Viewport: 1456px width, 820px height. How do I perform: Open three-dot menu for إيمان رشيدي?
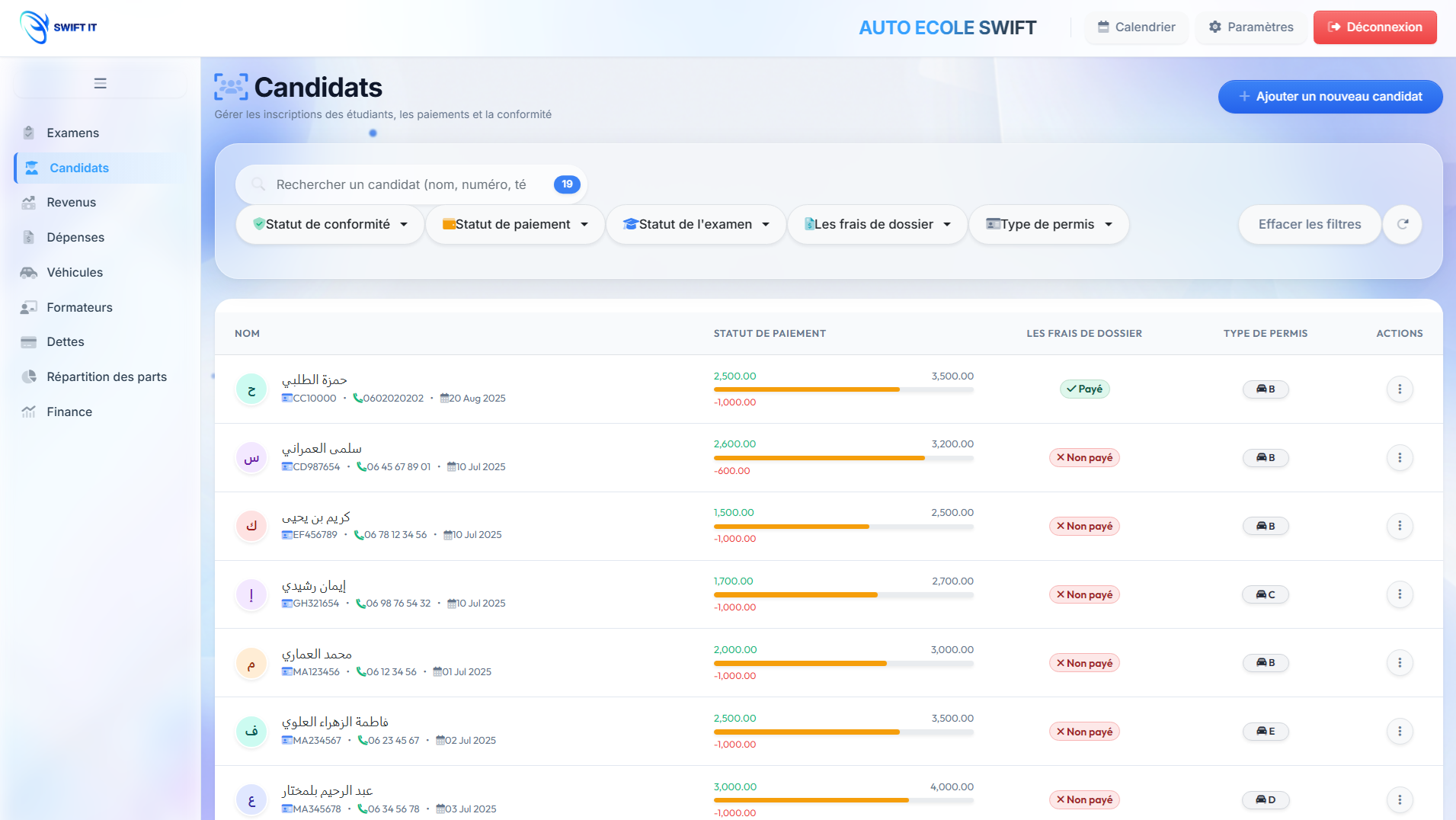[x=1399, y=594]
